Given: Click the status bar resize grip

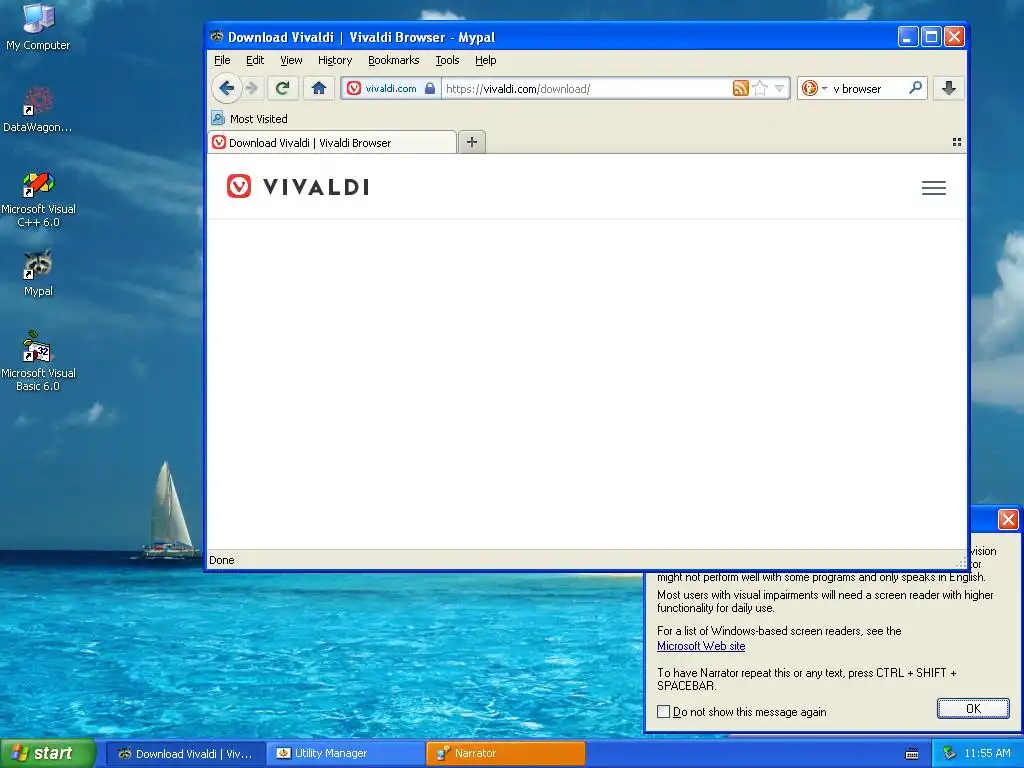Looking at the screenshot, I should click(961, 562).
